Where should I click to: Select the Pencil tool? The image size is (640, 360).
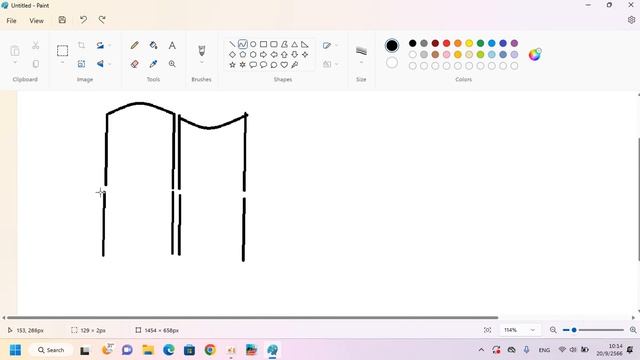[x=134, y=45]
